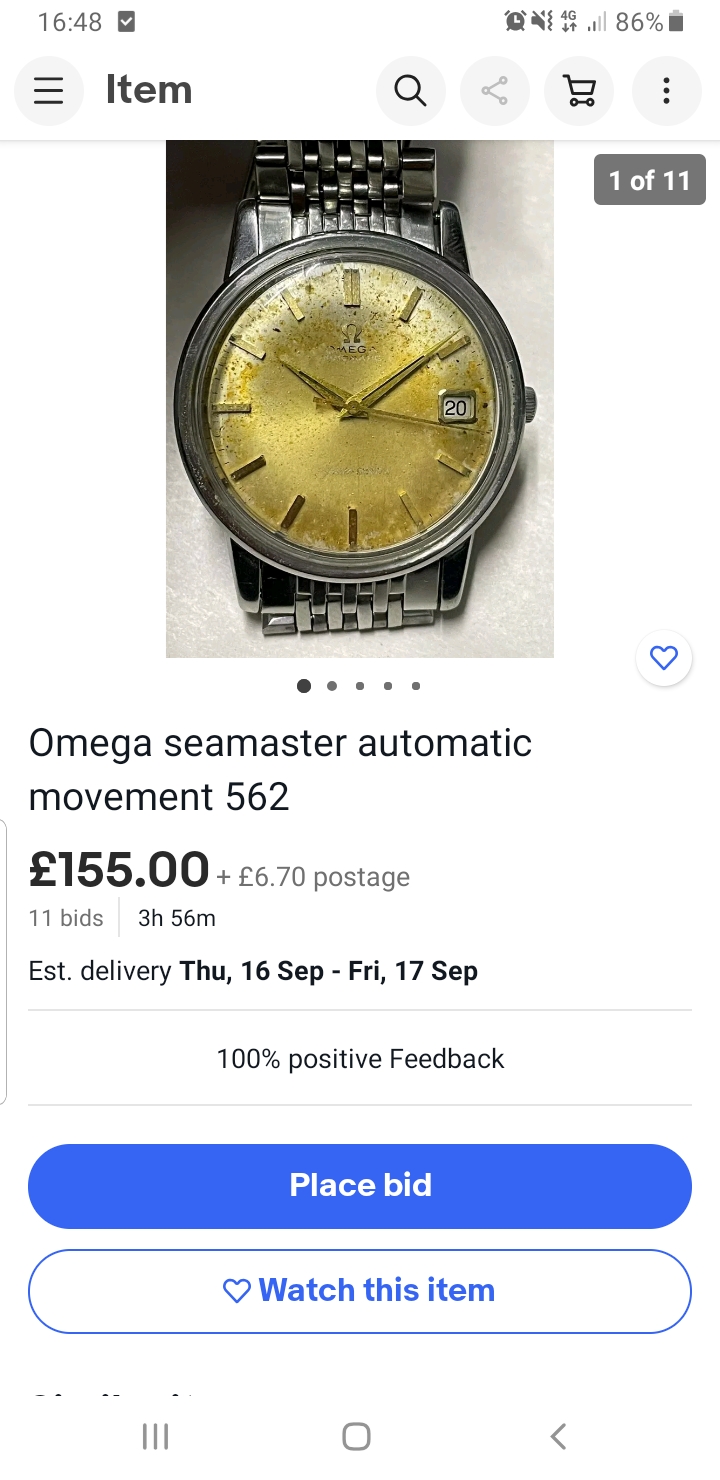Jump to second photo carousel dot

click(332, 686)
